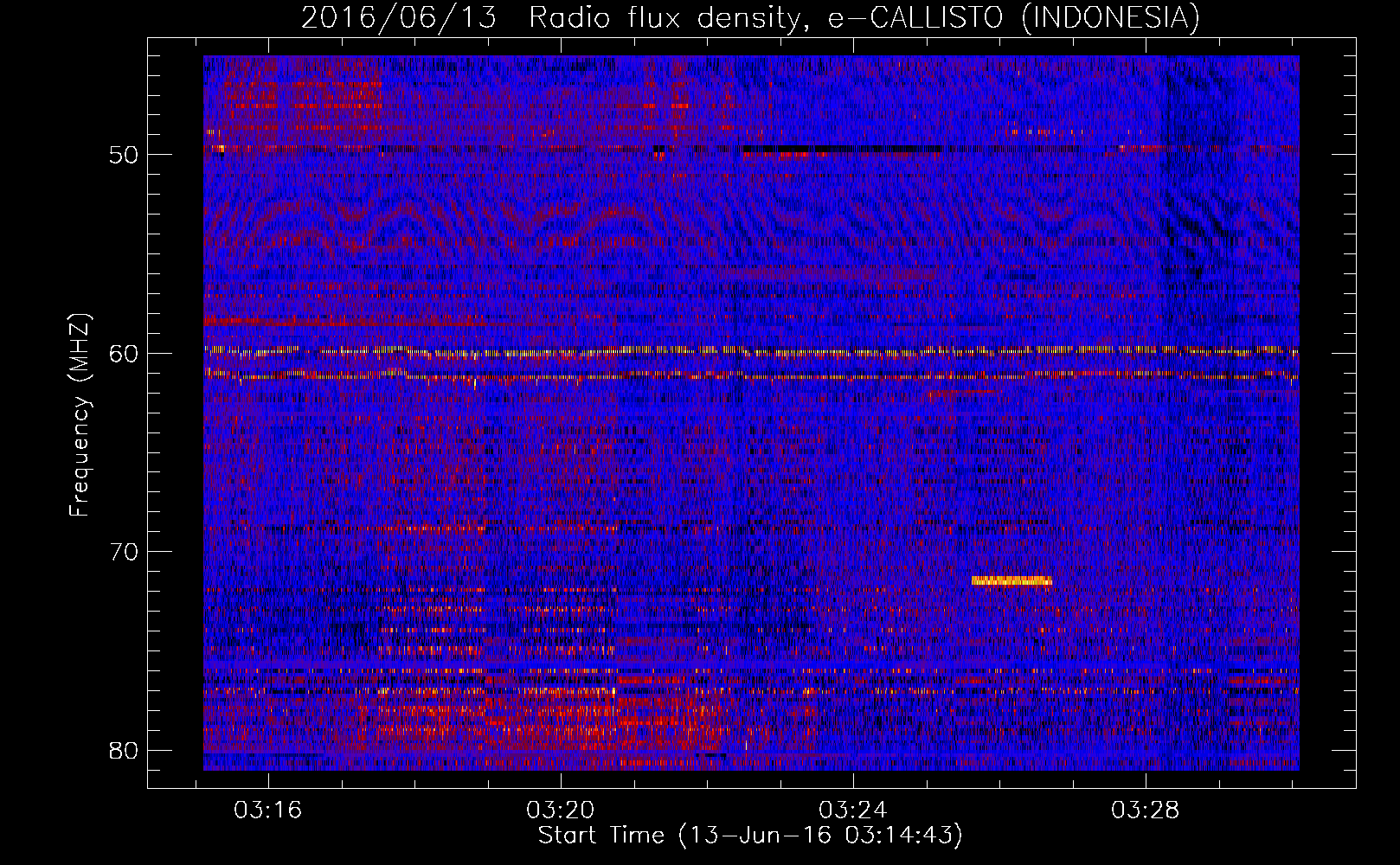Click the 03:16 time tick label
The width and height of the screenshot is (1400, 865).
click(268, 811)
